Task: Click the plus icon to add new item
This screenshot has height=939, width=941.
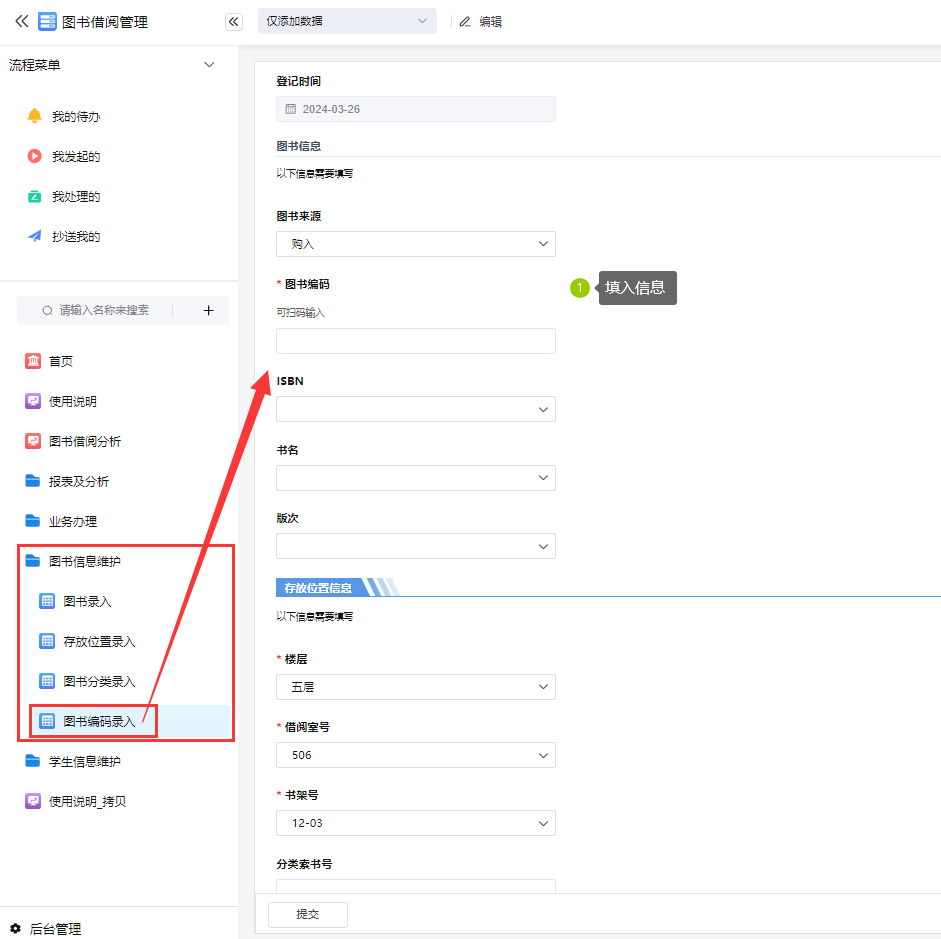Action: point(208,310)
